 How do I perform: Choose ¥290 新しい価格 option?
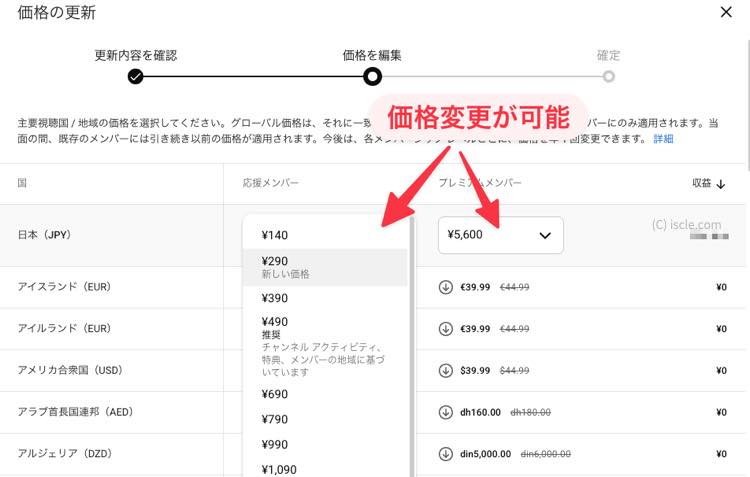point(325,267)
